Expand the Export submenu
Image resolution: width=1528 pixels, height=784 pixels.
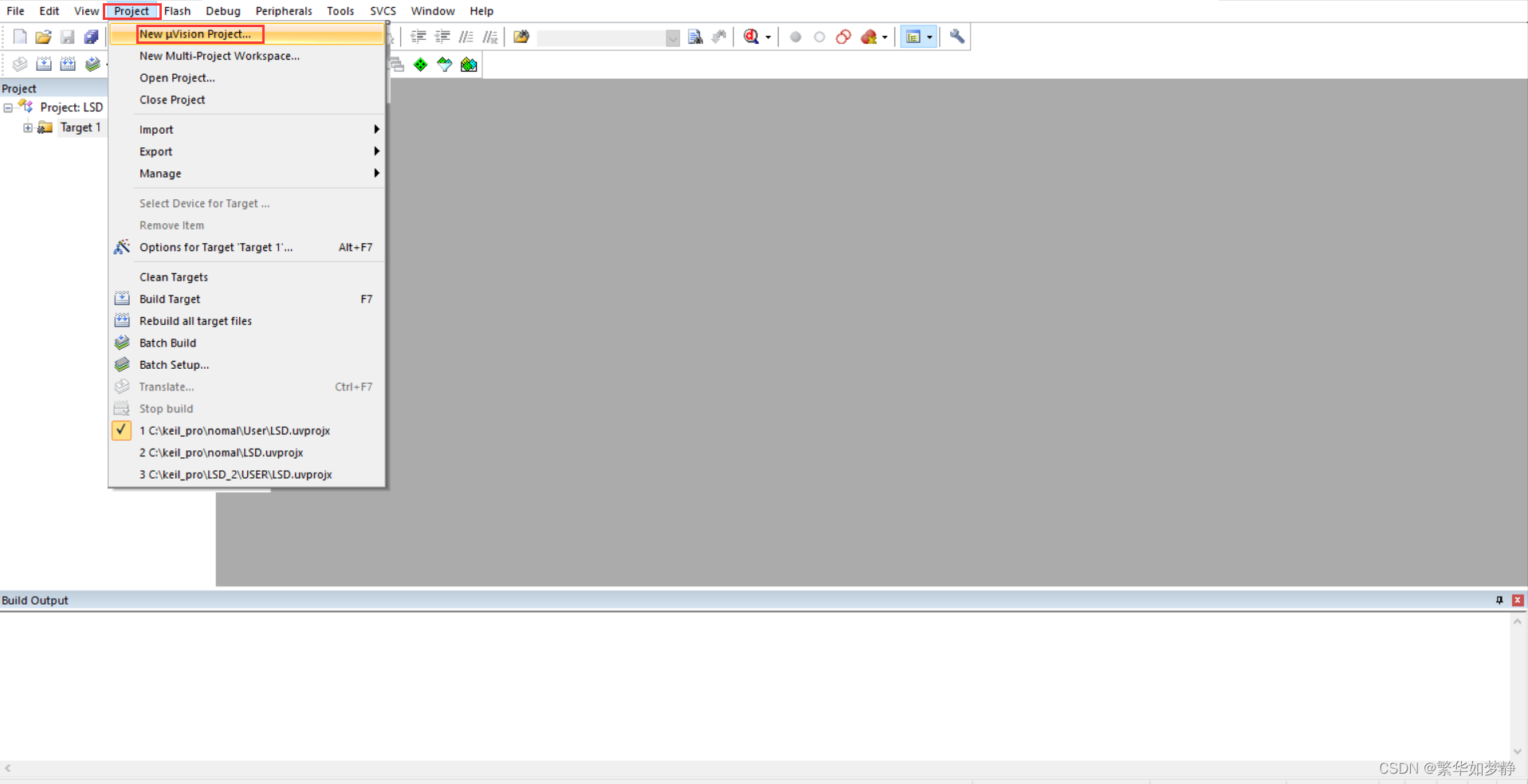(x=247, y=151)
